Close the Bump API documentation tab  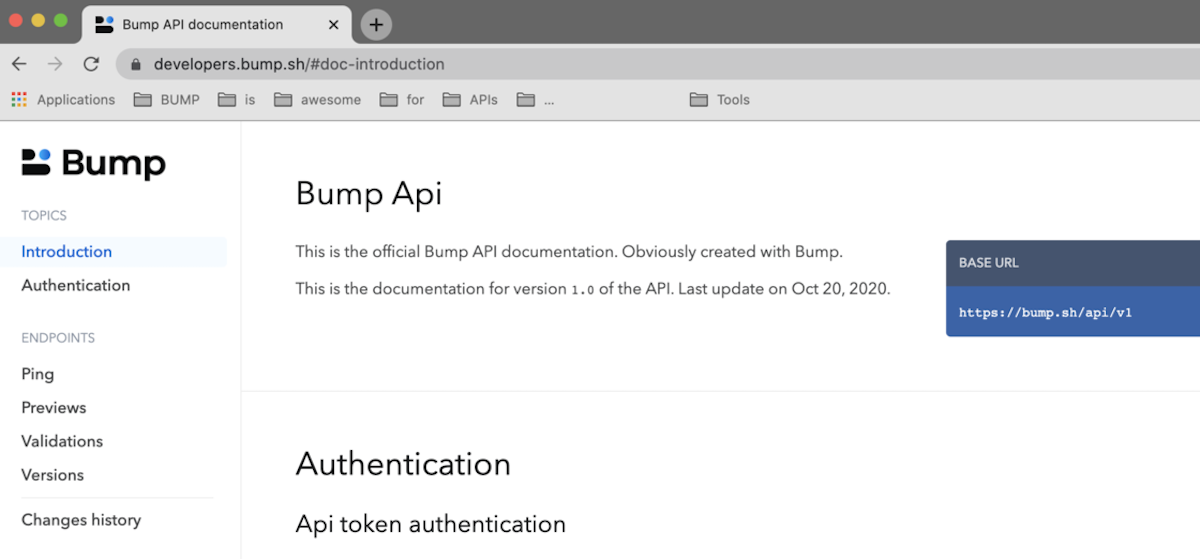[333, 25]
